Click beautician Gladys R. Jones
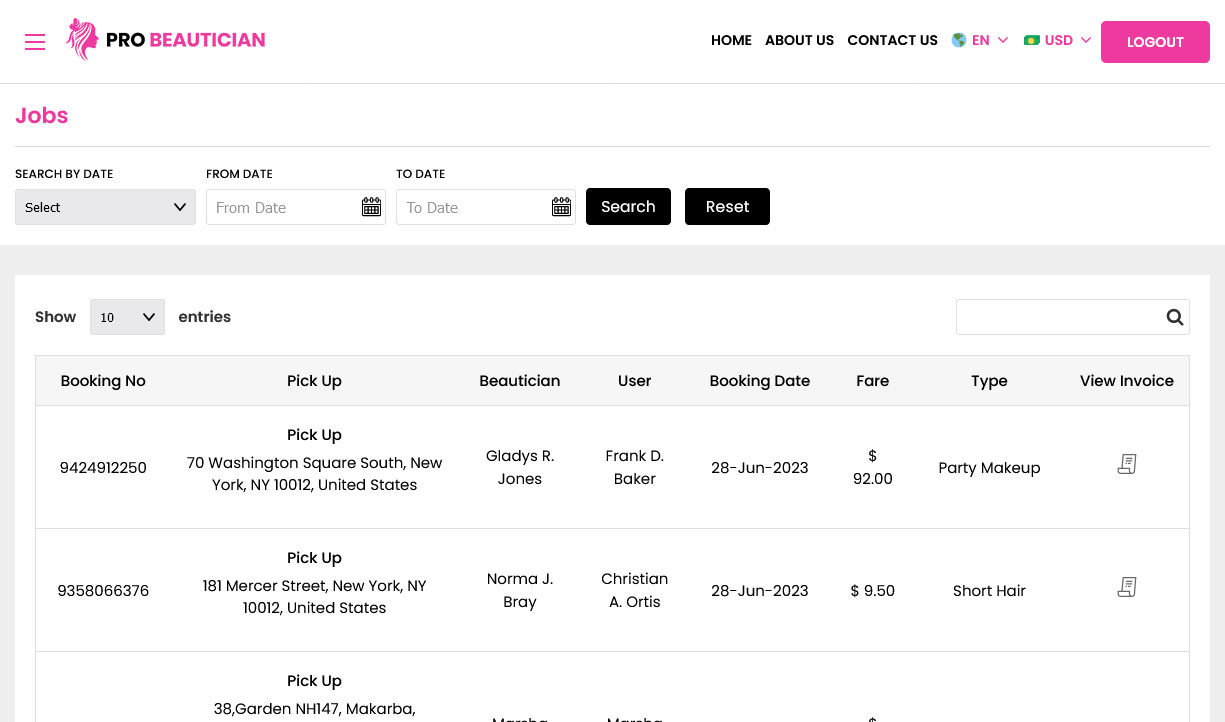This screenshot has height=722, width=1225. point(520,467)
